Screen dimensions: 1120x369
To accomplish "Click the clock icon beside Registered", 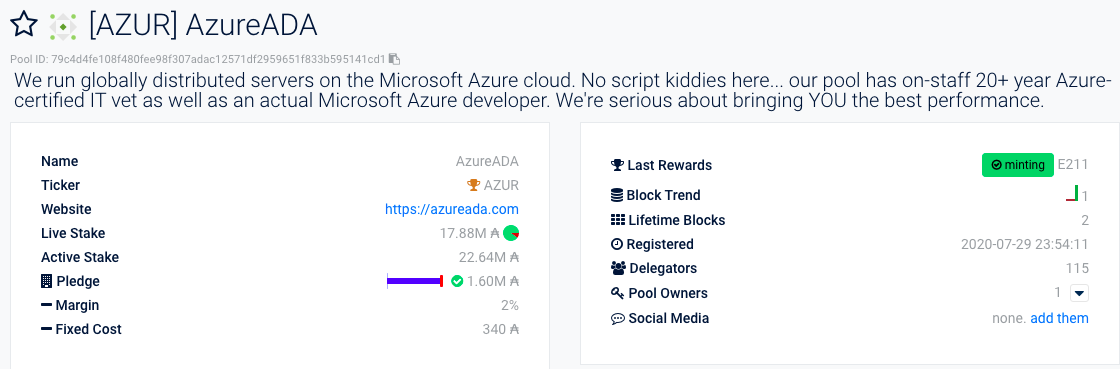I will coord(617,244).
